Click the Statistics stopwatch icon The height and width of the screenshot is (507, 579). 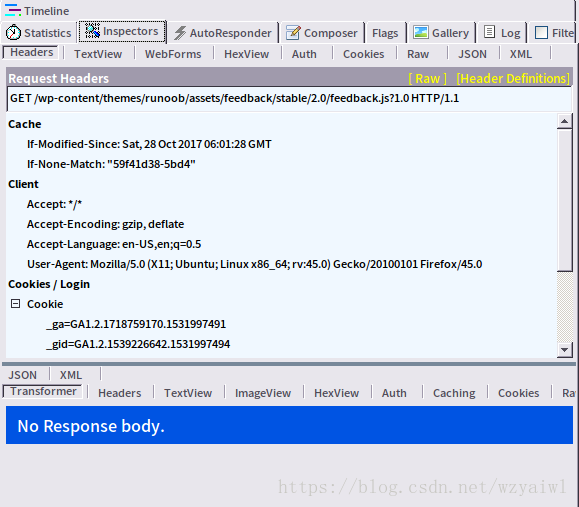pos(13,32)
